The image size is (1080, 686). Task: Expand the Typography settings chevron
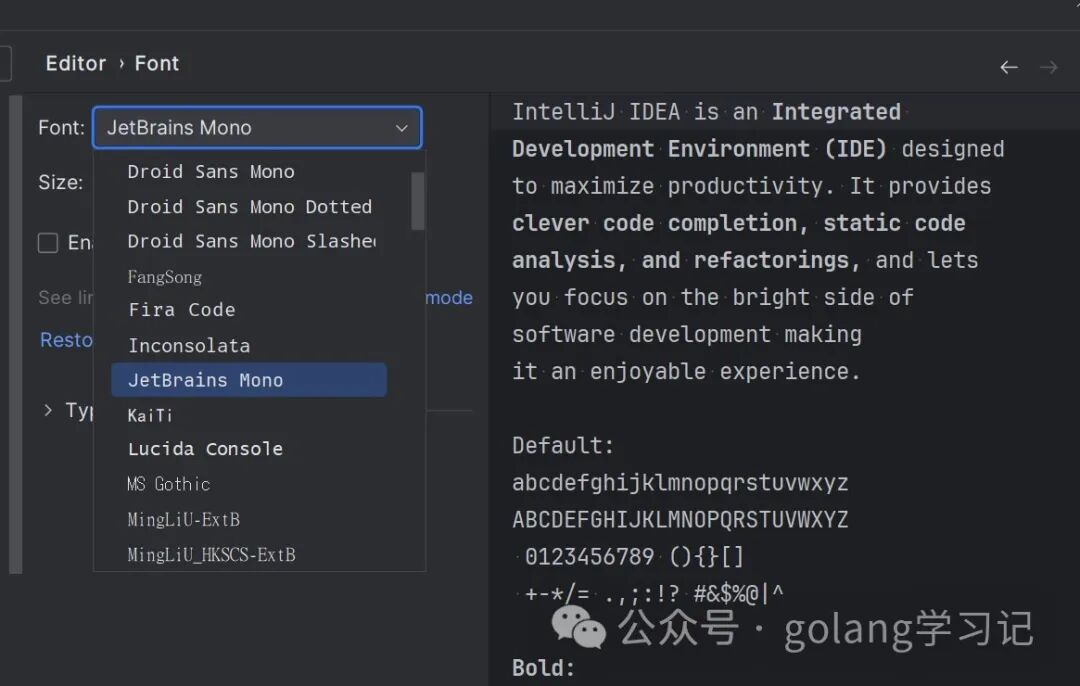48,410
